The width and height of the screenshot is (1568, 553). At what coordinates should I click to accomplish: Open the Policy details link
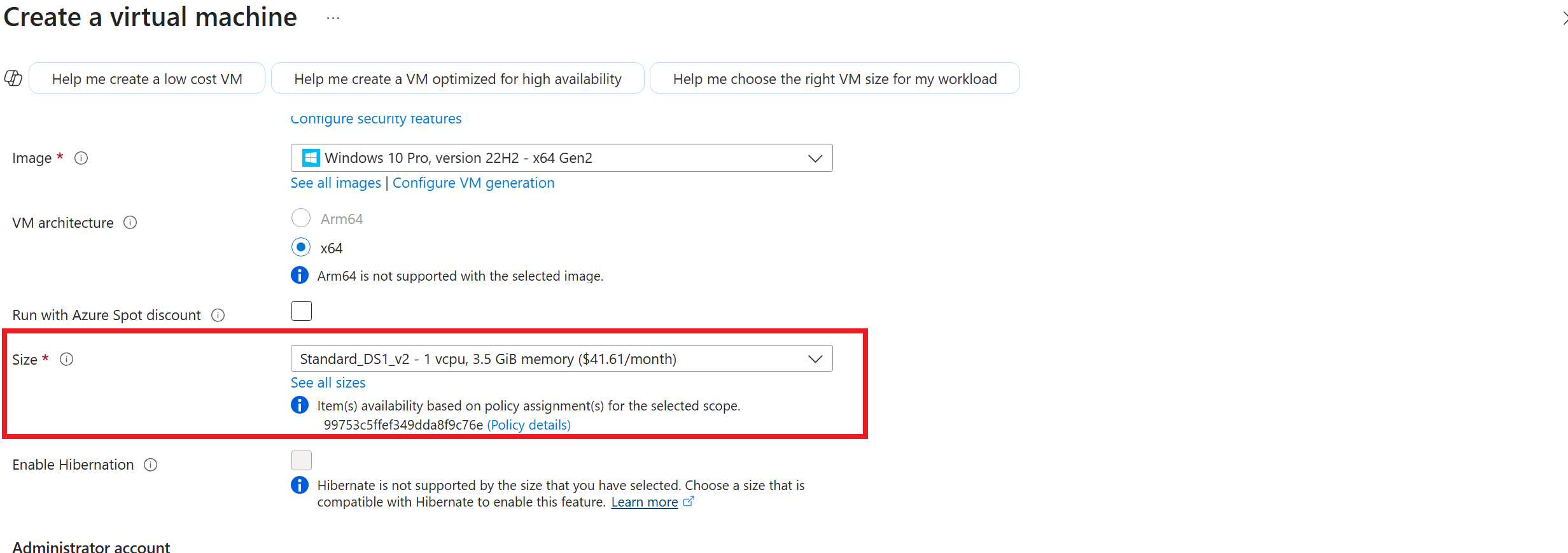tap(529, 424)
